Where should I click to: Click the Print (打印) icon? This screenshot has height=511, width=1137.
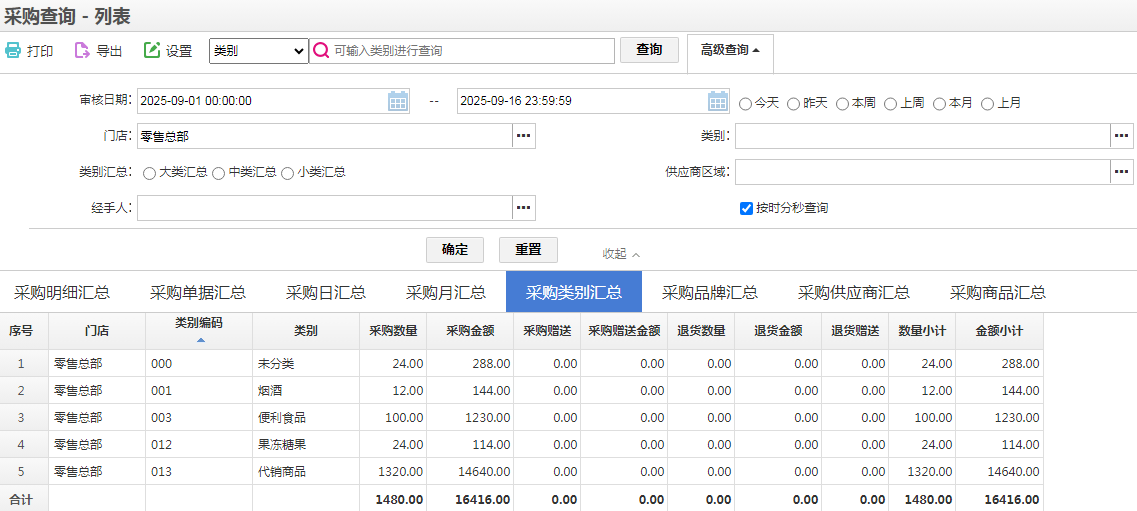point(13,51)
